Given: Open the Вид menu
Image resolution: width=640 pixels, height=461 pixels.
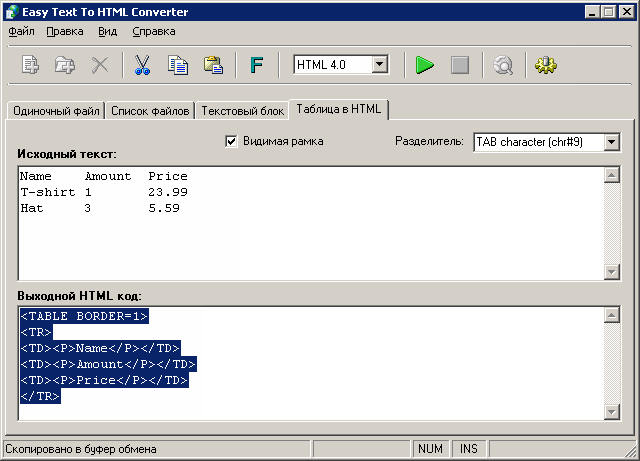Looking at the screenshot, I should [x=107, y=31].
